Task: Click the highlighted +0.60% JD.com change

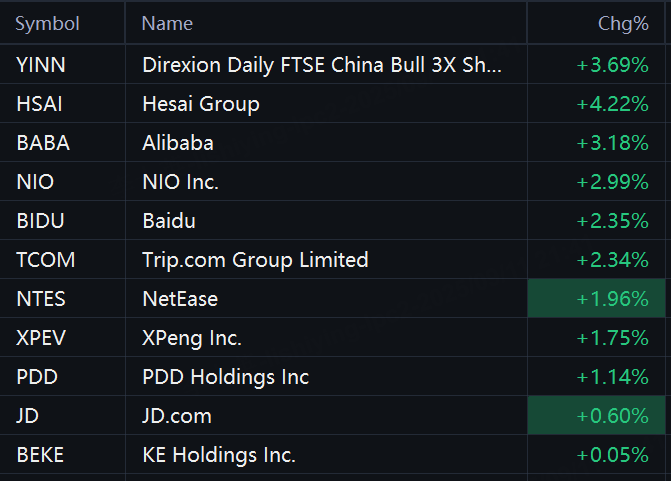Action: [597, 415]
